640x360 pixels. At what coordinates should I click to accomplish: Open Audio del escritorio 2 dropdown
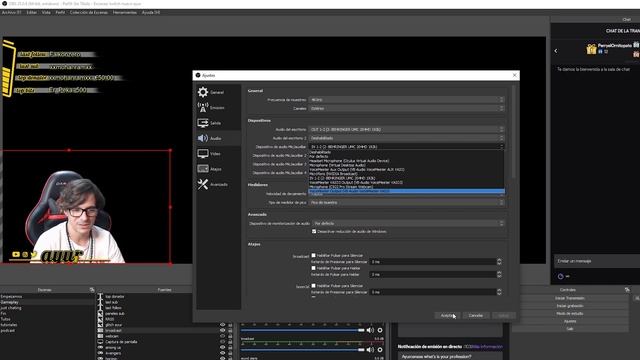[x=407, y=138]
